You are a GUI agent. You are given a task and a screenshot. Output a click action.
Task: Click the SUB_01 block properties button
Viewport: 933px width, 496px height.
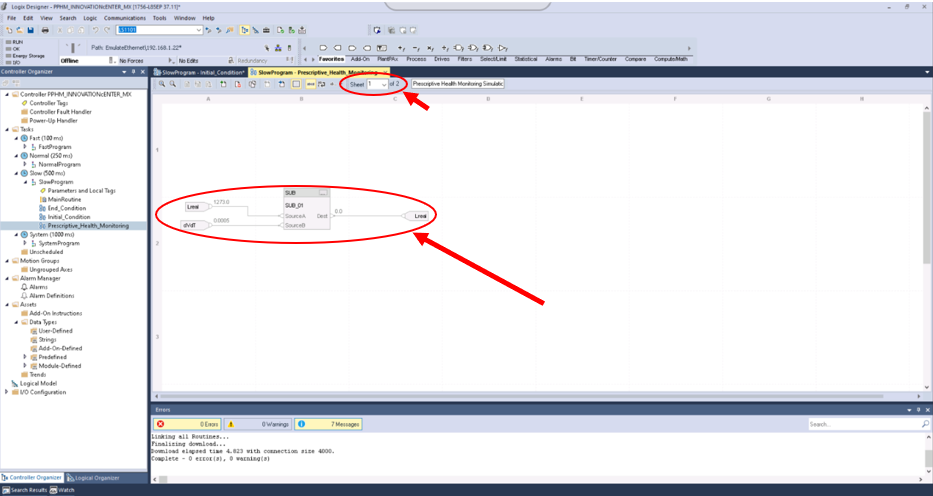click(323, 193)
